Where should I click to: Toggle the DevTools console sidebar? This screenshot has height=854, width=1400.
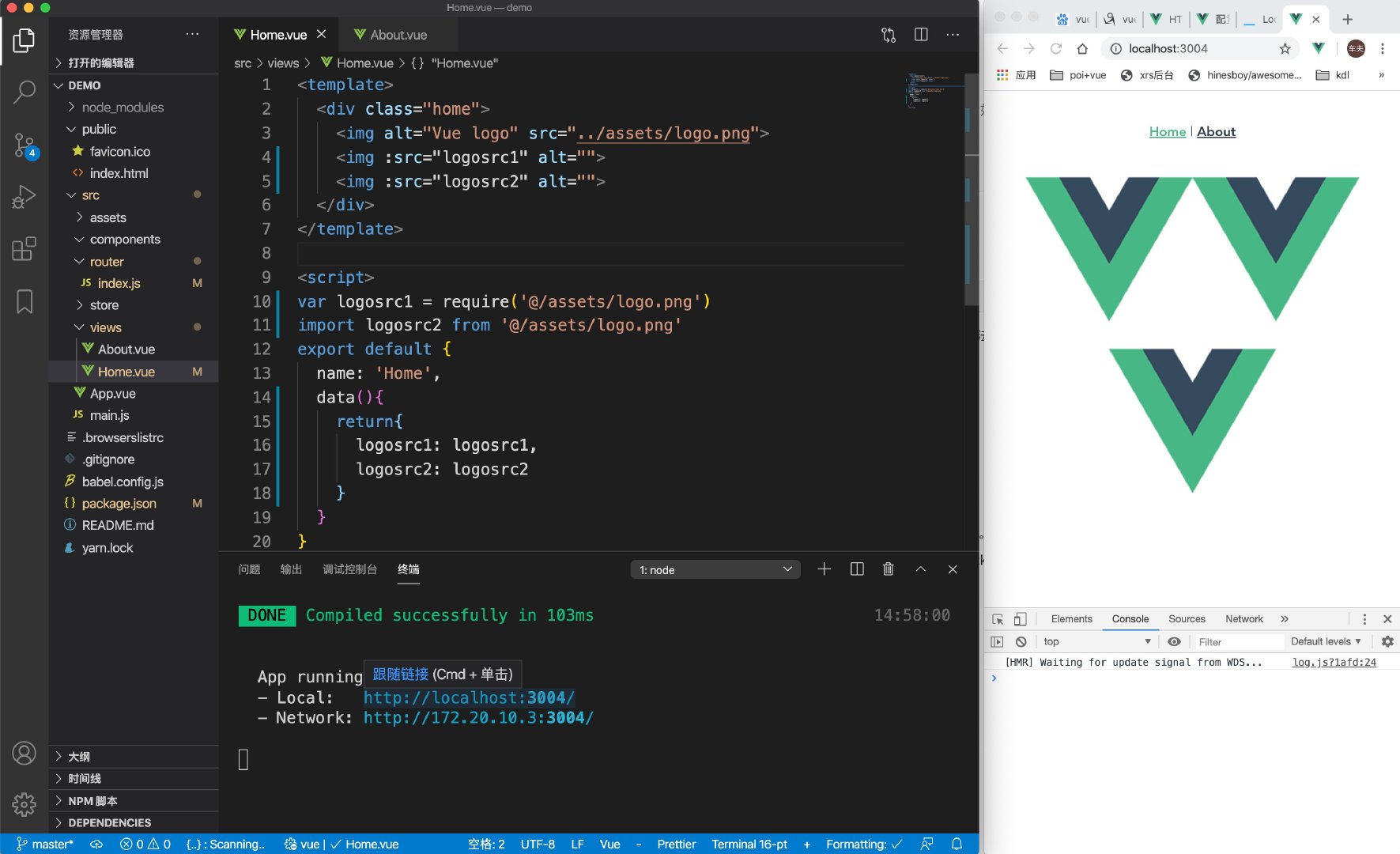click(997, 642)
